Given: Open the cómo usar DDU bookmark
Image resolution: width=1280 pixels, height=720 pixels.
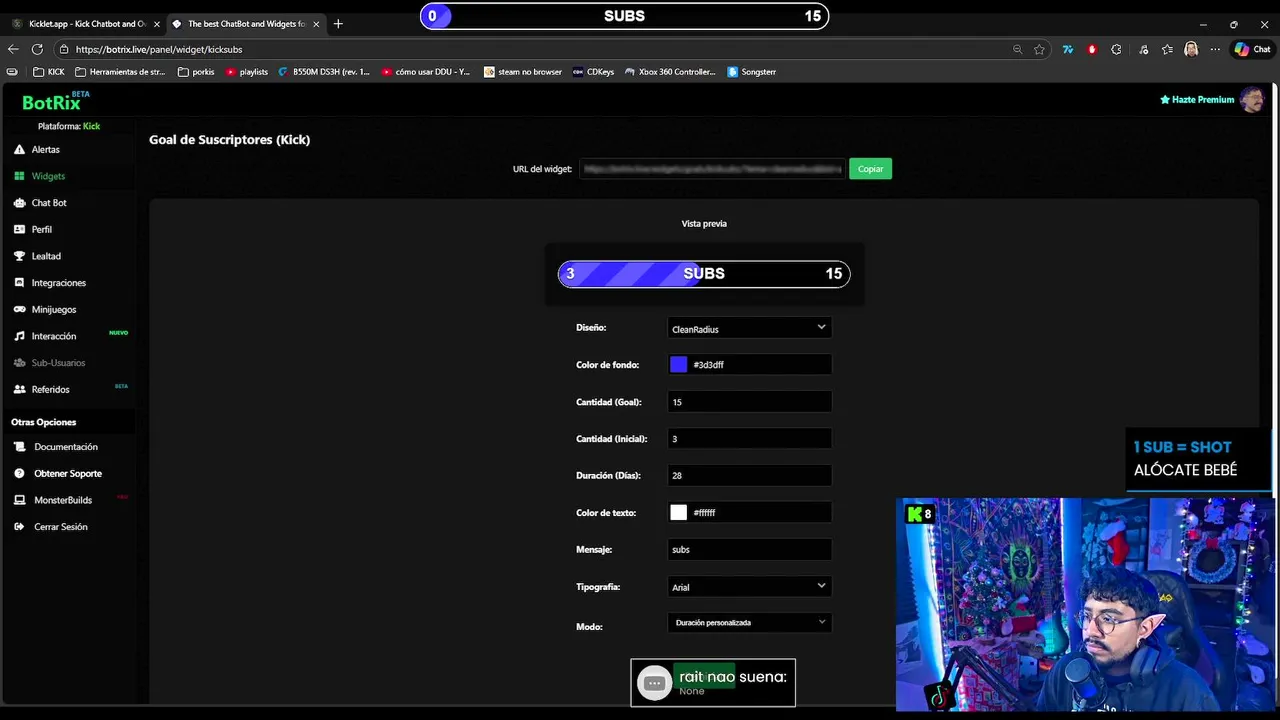Looking at the screenshot, I should (x=426, y=72).
